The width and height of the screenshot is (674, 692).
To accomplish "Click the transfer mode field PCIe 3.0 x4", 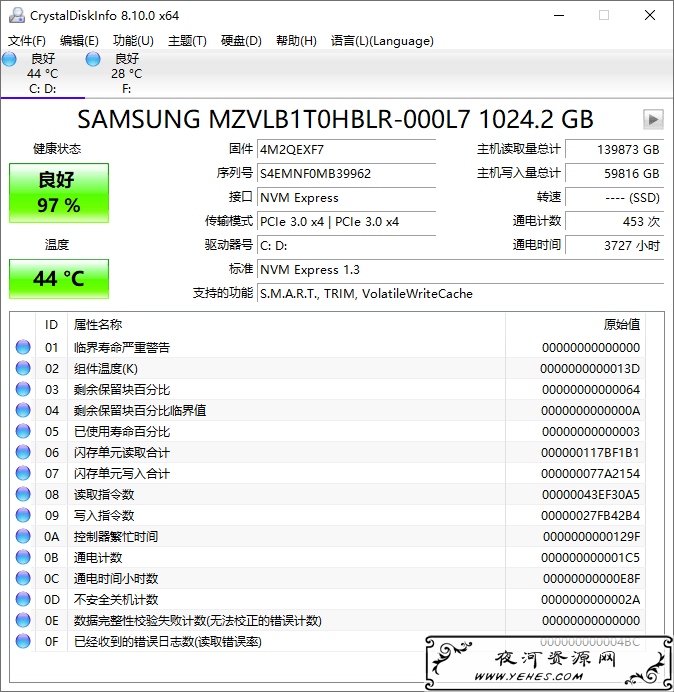I will pos(346,222).
